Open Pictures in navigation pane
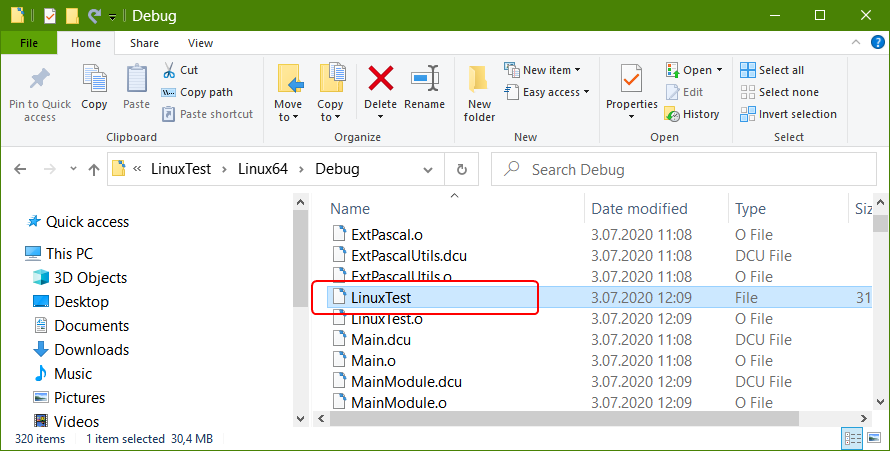 coord(69,398)
